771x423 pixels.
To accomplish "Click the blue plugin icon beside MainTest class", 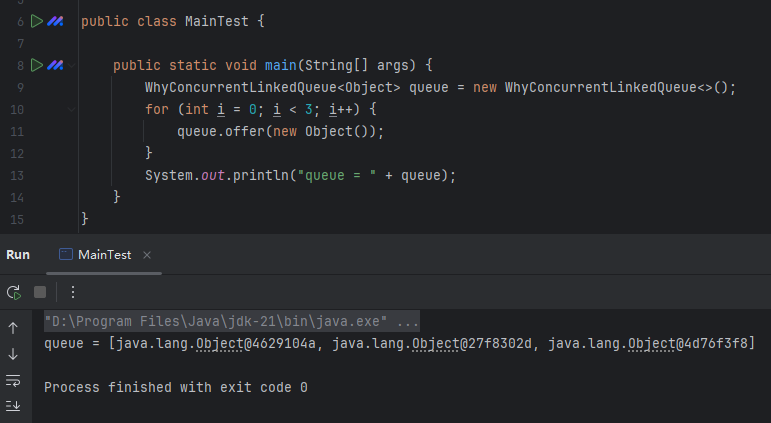I will point(55,21).
